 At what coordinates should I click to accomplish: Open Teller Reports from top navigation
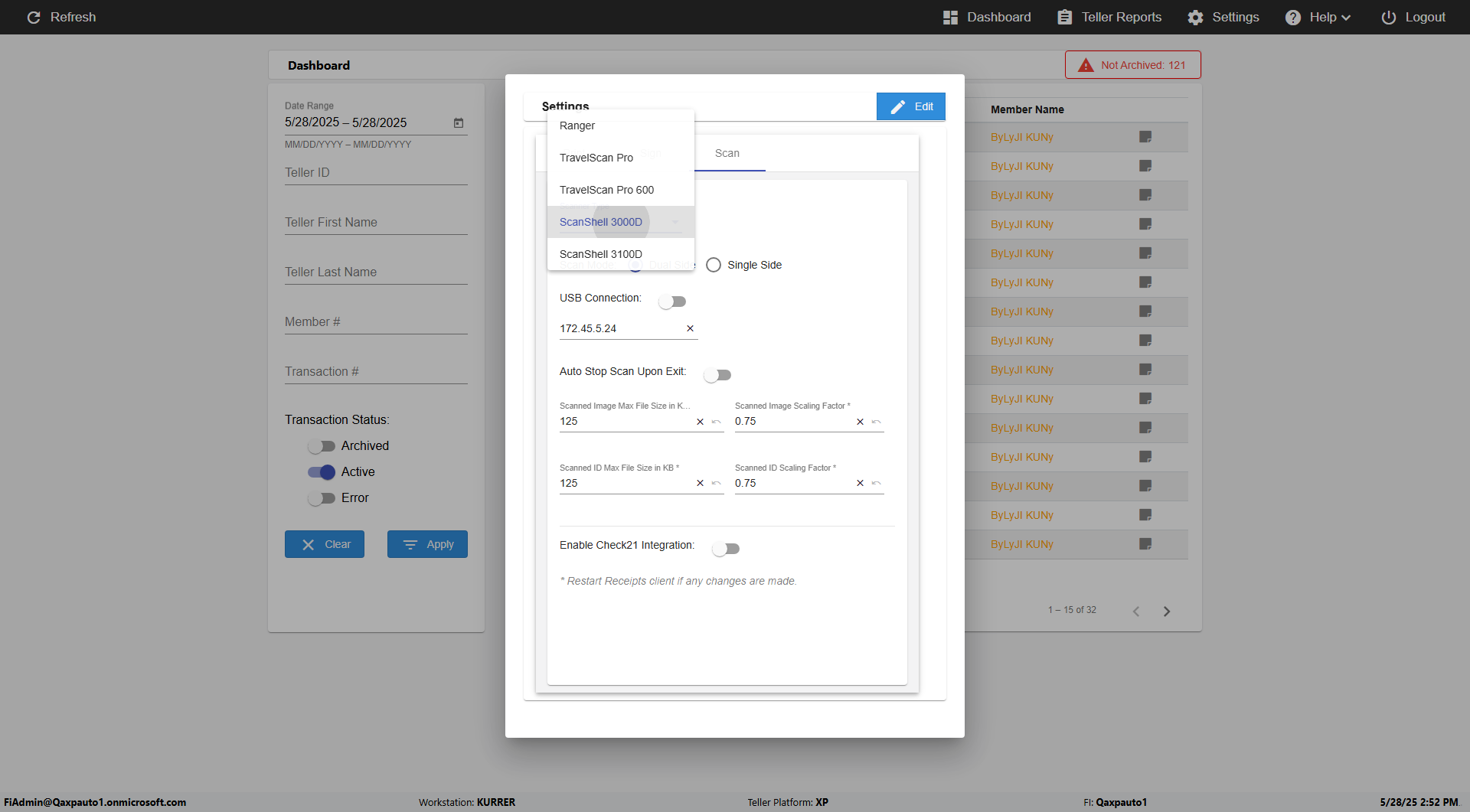[x=1109, y=17]
